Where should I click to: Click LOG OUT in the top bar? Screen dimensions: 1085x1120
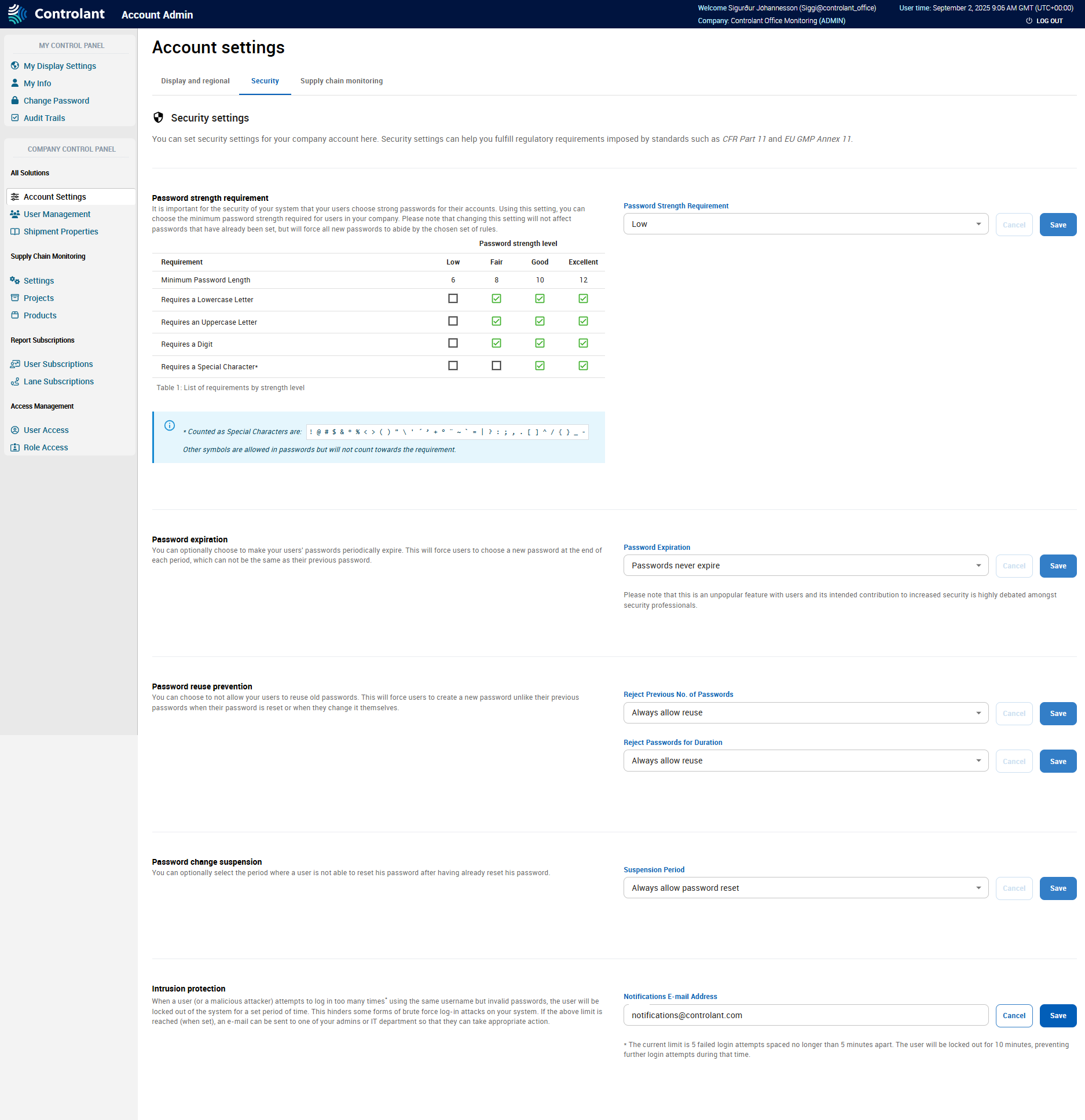[1049, 21]
